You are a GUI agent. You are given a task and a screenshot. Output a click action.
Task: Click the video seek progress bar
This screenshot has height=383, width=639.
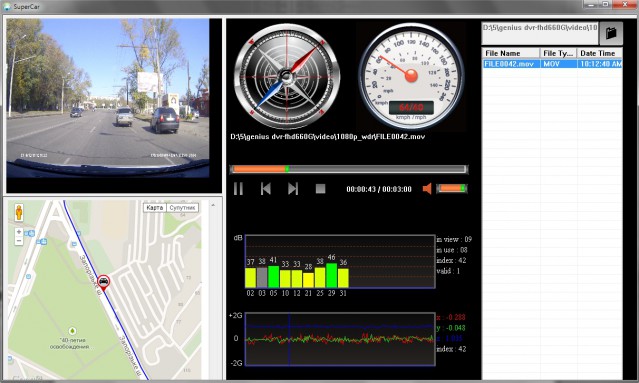point(349,169)
